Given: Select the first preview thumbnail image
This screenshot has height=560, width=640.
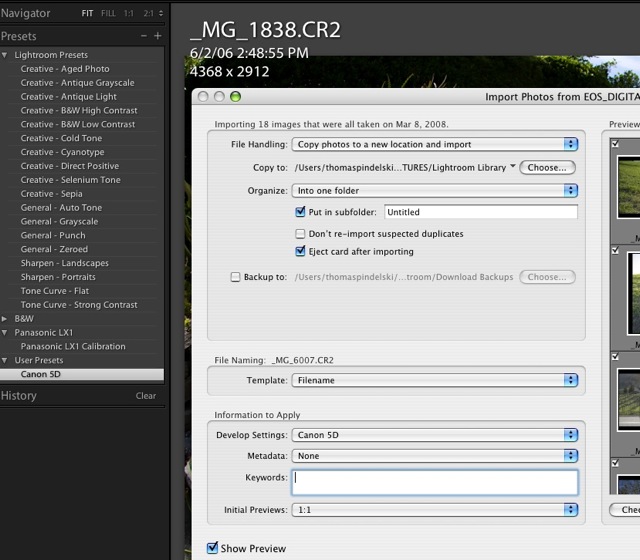Looking at the screenshot, I should (629, 187).
